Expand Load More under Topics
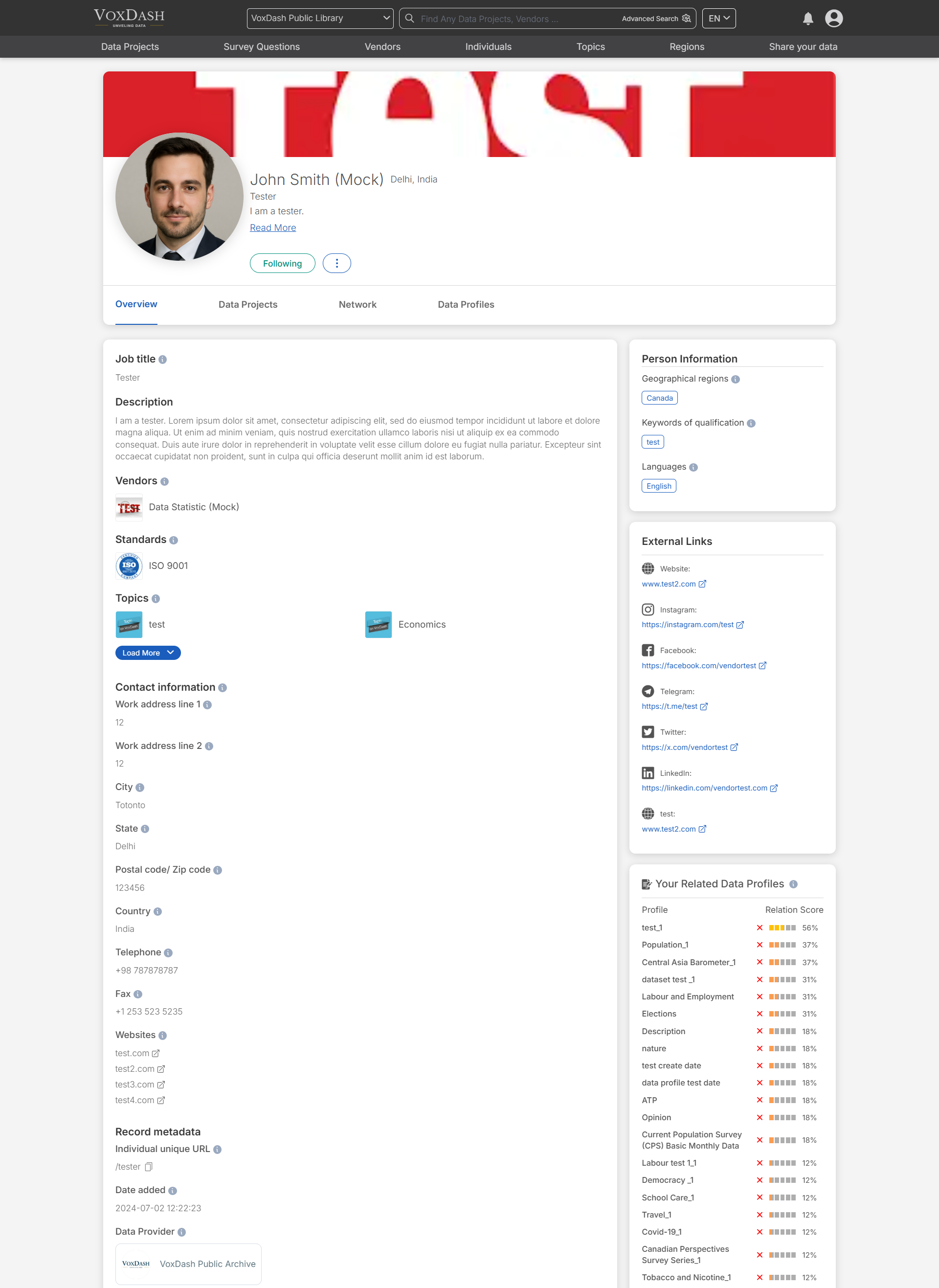The height and width of the screenshot is (1288, 939). pyautogui.click(x=147, y=653)
